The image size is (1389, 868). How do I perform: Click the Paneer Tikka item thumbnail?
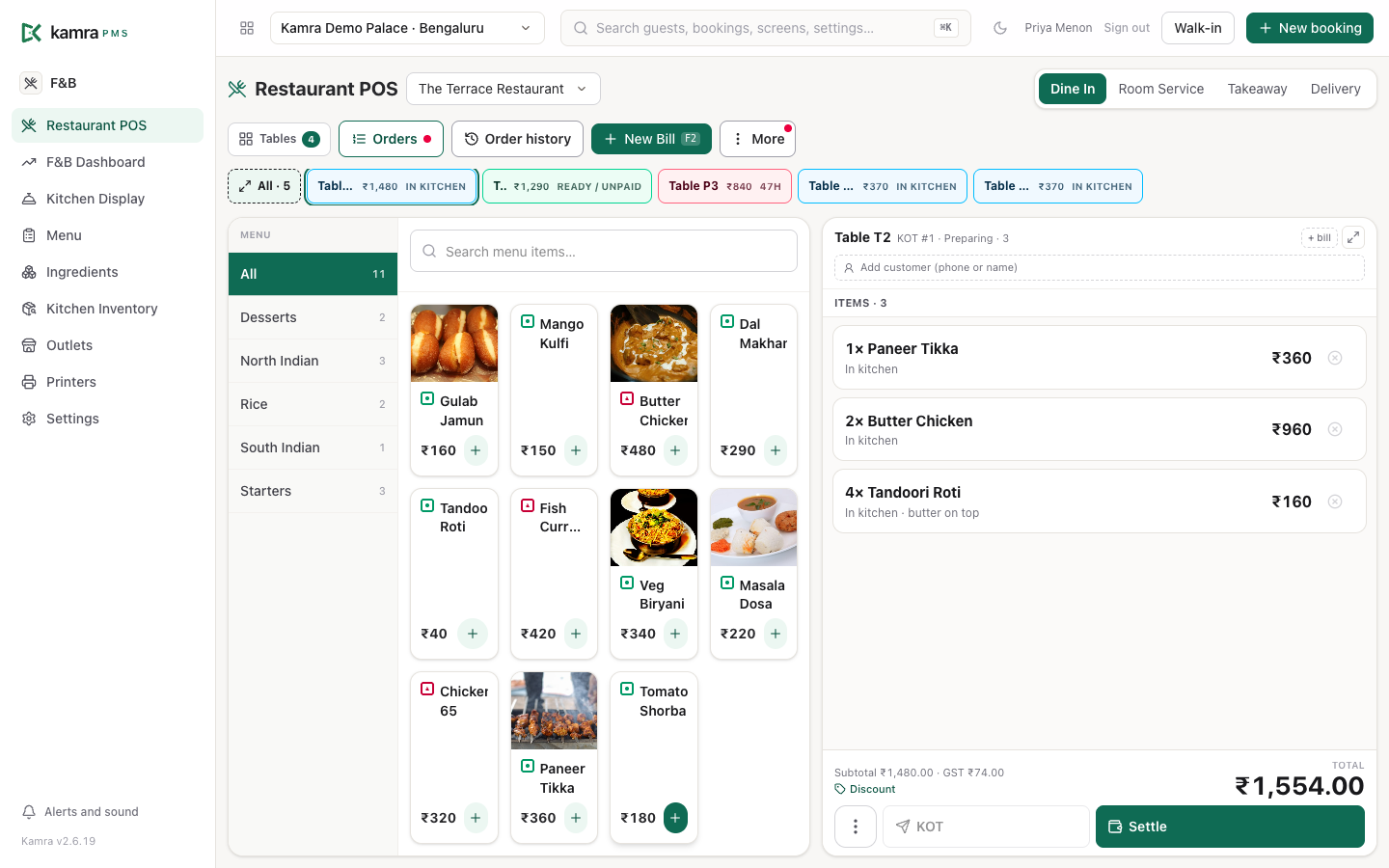pyautogui.click(x=555, y=711)
